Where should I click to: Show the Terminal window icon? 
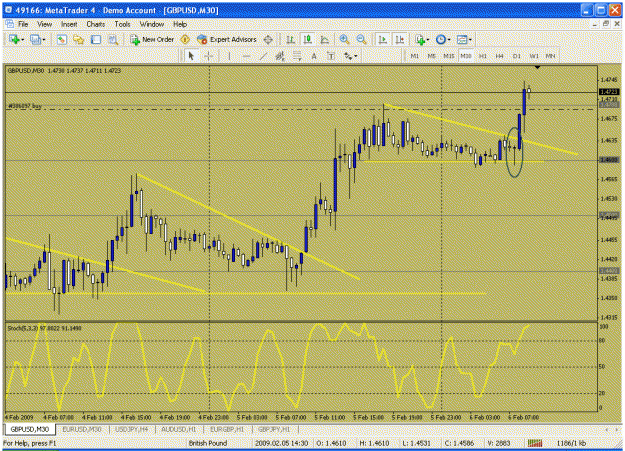[x=96, y=39]
